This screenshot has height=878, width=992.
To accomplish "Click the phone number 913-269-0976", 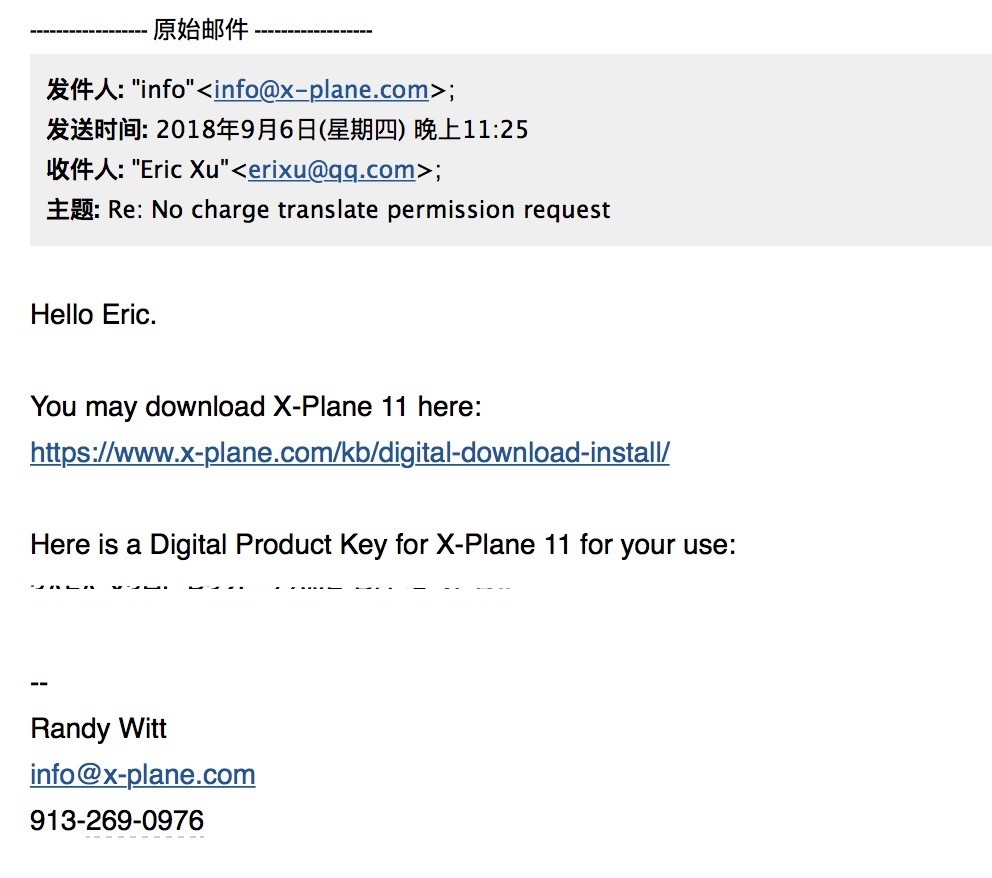I will pos(117,820).
